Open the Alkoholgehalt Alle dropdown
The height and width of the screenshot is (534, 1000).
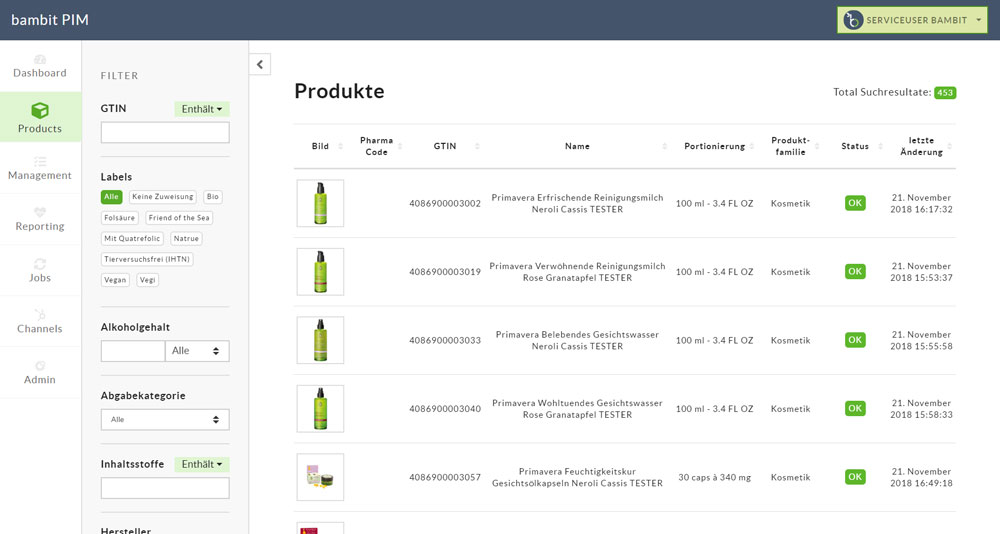(x=197, y=351)
